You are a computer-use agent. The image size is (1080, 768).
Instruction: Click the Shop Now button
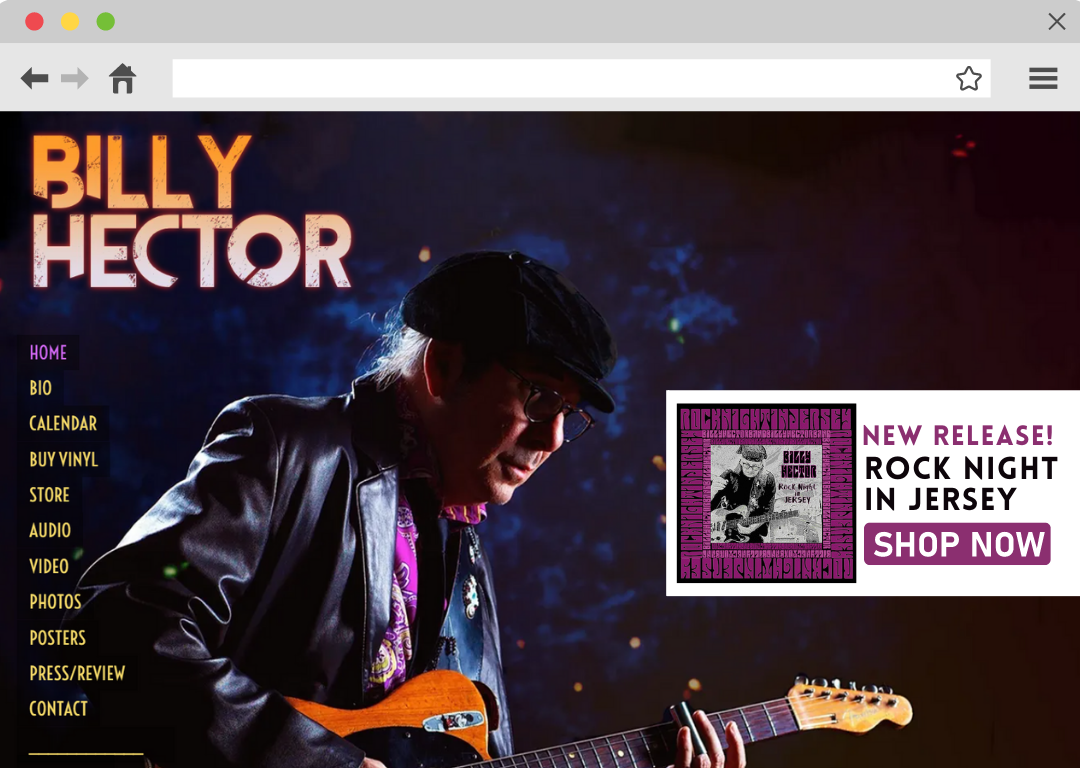pyautogui.click(x=957, y=544)
